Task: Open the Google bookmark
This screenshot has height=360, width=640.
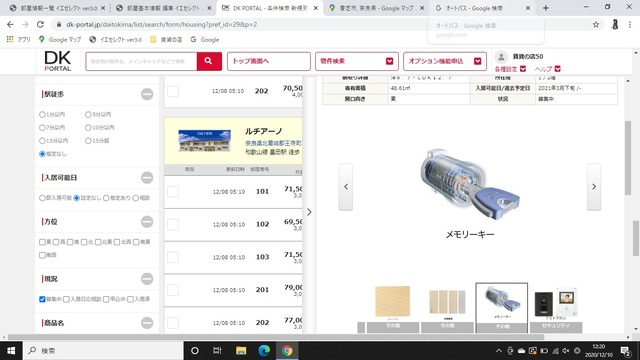Action: tap(205, 40)
